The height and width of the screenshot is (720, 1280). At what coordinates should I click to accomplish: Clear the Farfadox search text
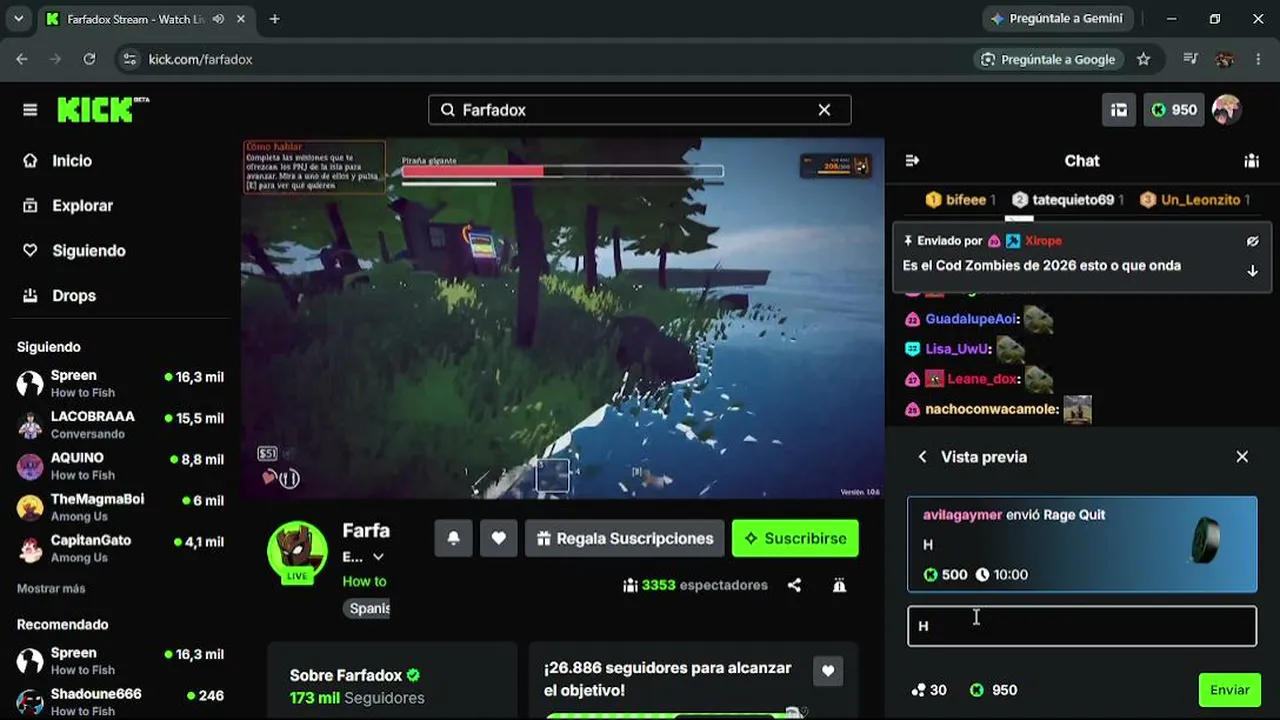tap(824, 110)
